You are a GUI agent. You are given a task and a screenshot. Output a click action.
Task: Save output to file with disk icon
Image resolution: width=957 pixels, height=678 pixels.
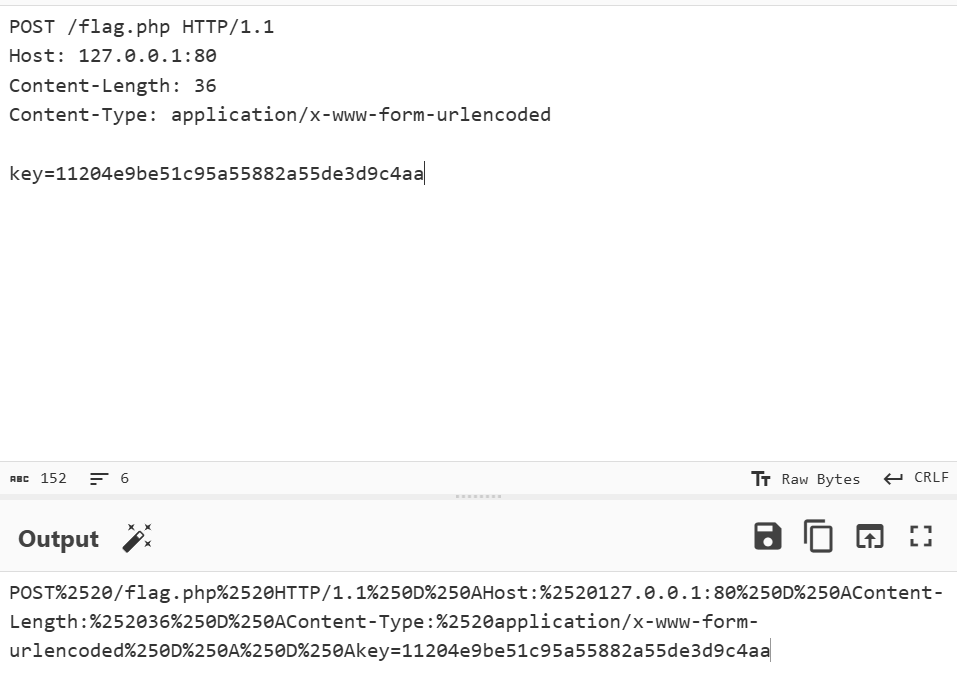click(767, 537)
